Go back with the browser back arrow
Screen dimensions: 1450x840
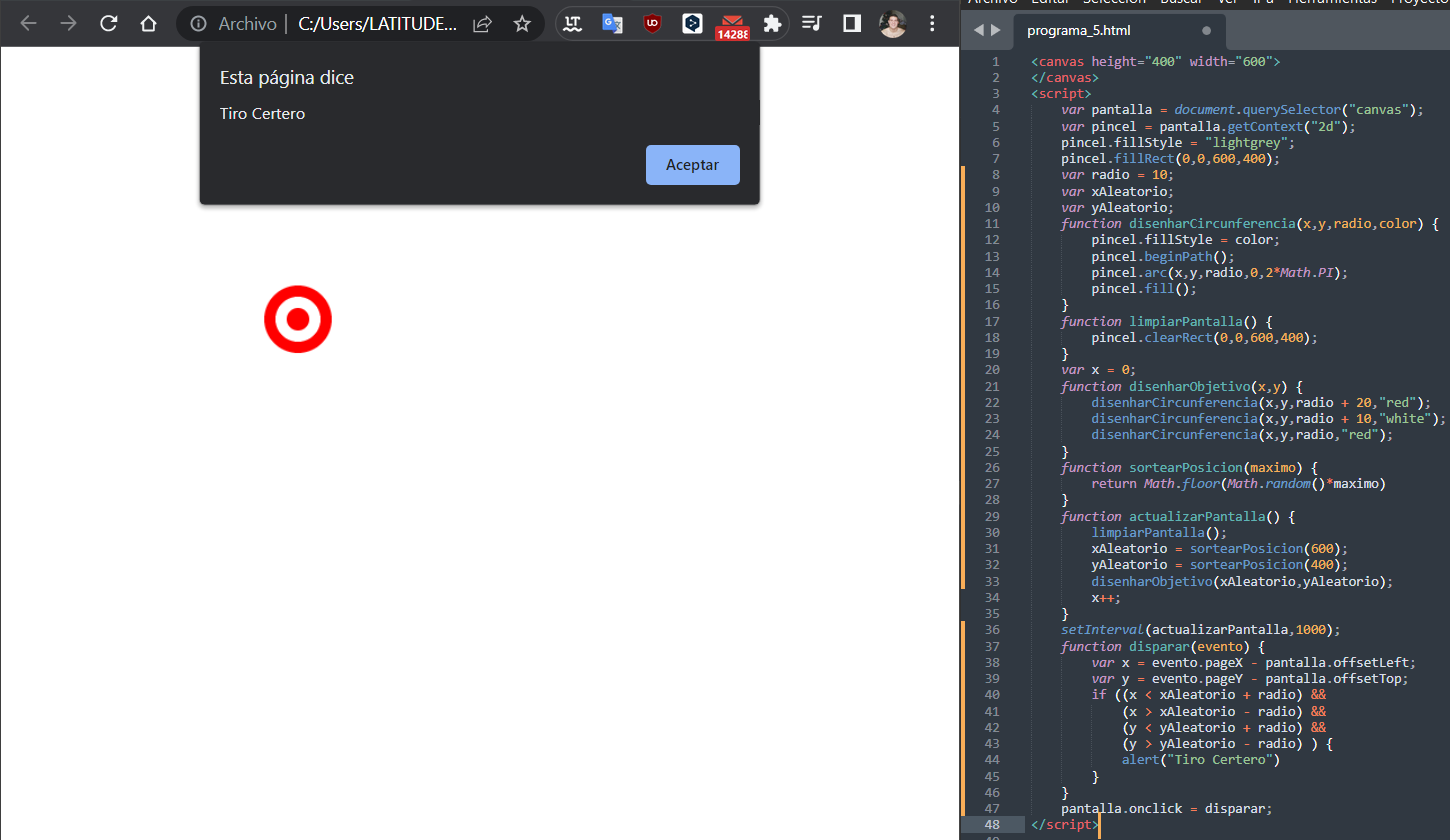28,24
